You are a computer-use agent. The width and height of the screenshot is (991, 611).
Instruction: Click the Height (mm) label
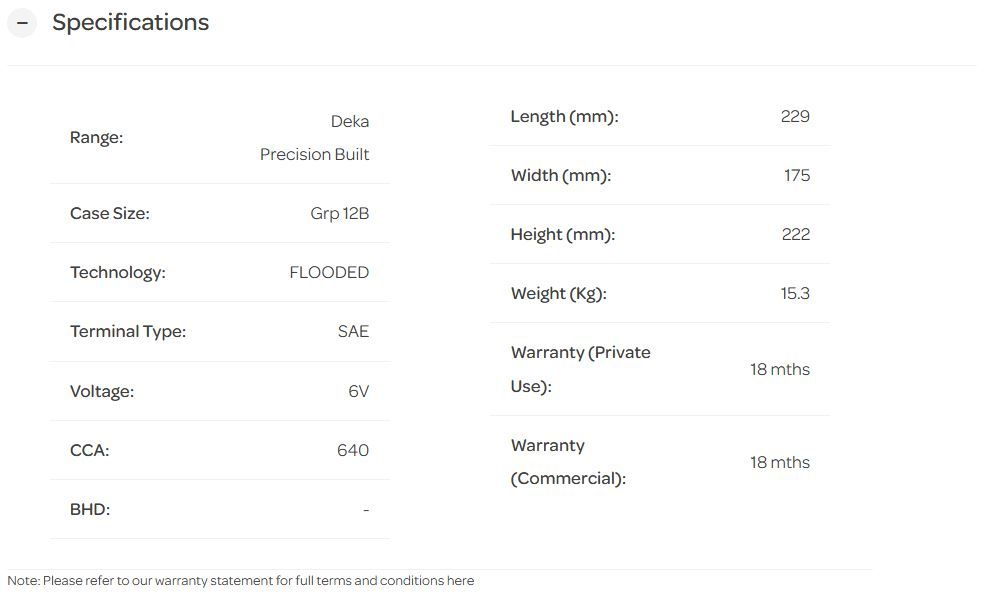click(x=562, y=234)
